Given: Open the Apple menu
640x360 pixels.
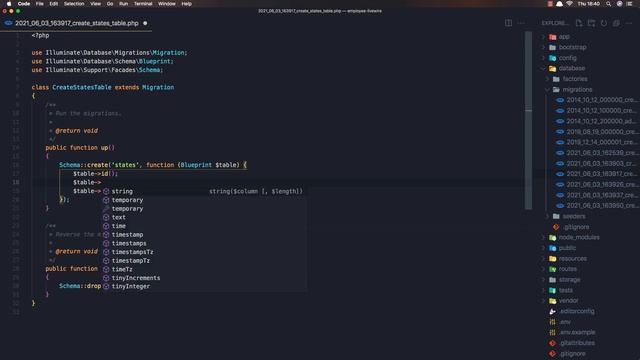Looking at the screenshot, I should tap(9, 4).
